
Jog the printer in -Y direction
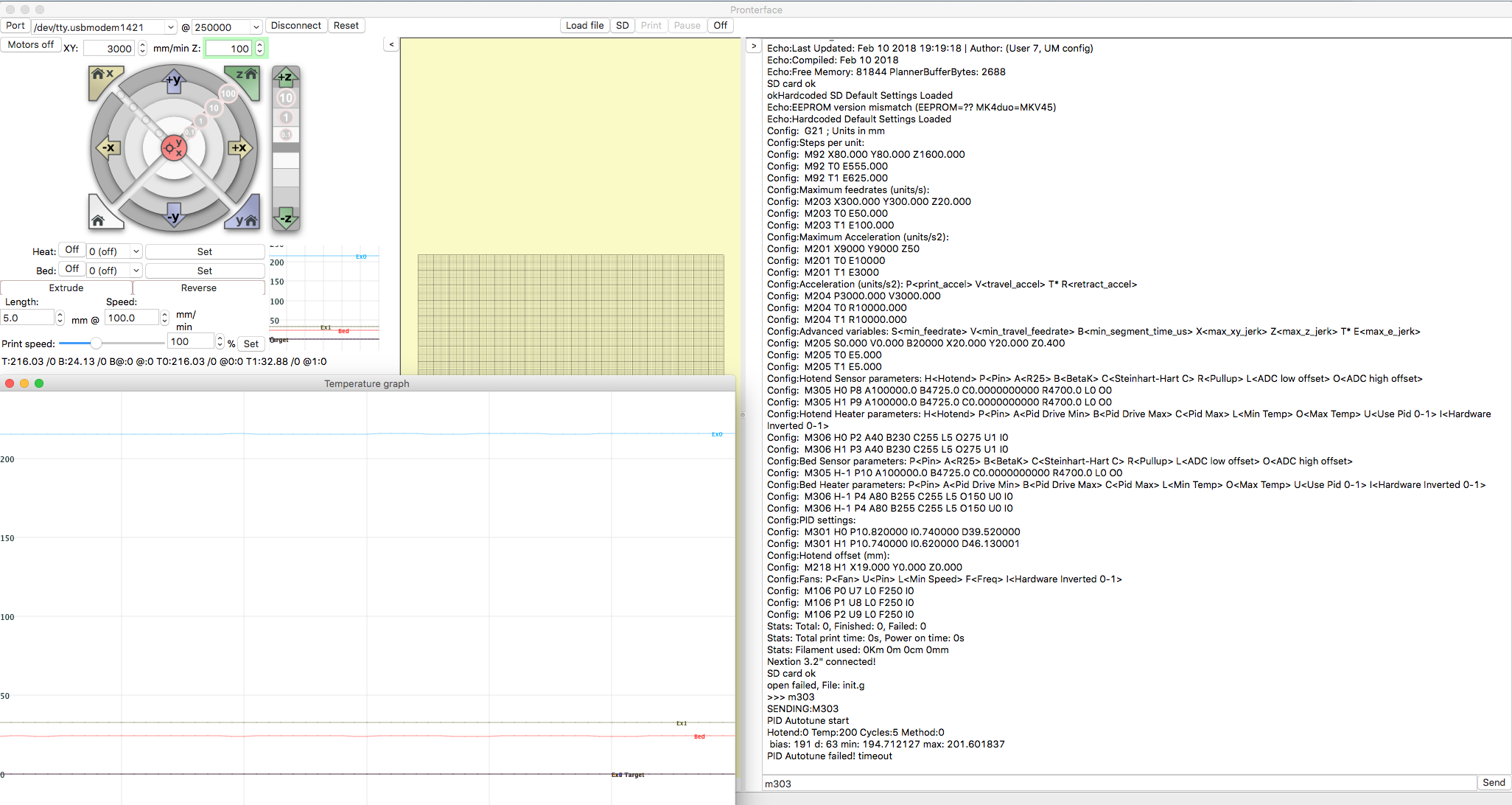click(x=173, y=216)
